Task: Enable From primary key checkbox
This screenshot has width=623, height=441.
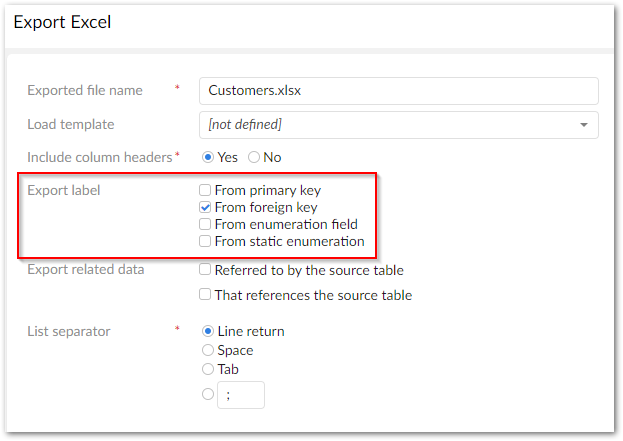Action: 205,190
